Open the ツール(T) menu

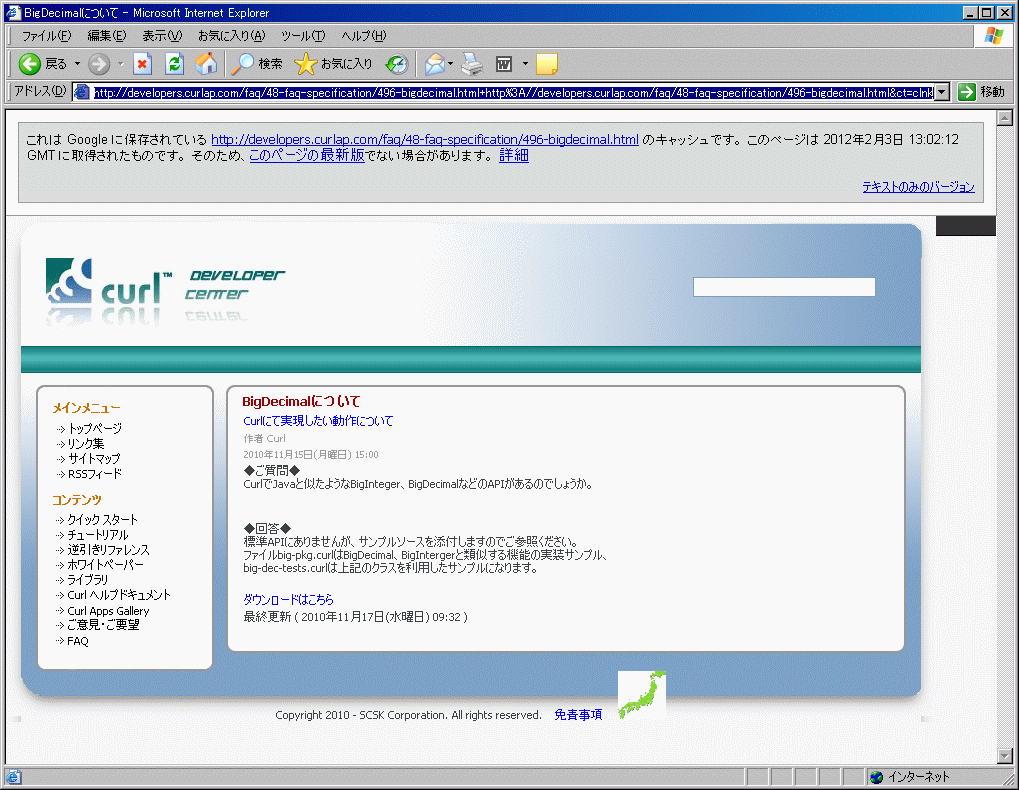(303, 36)
